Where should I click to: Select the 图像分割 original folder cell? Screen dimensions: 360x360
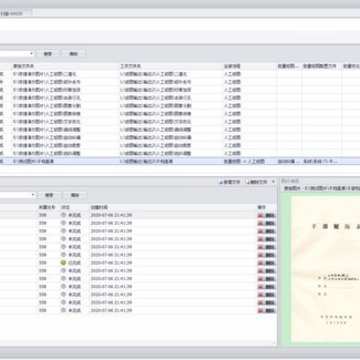[x=65, y=106]
